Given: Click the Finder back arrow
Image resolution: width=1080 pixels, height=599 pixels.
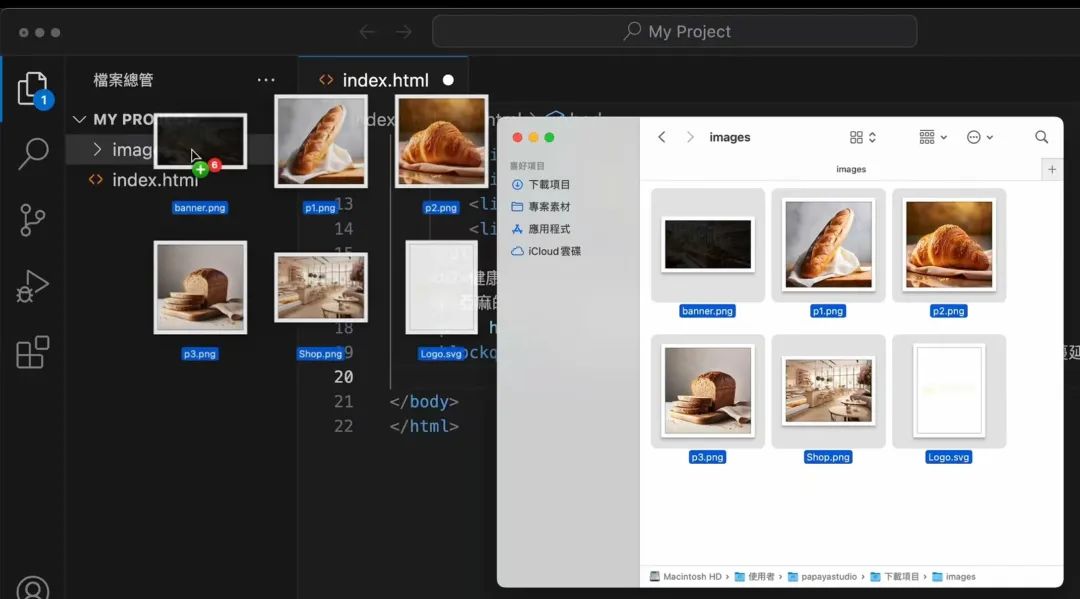Looking at the screenshot, I should point(662,137).
